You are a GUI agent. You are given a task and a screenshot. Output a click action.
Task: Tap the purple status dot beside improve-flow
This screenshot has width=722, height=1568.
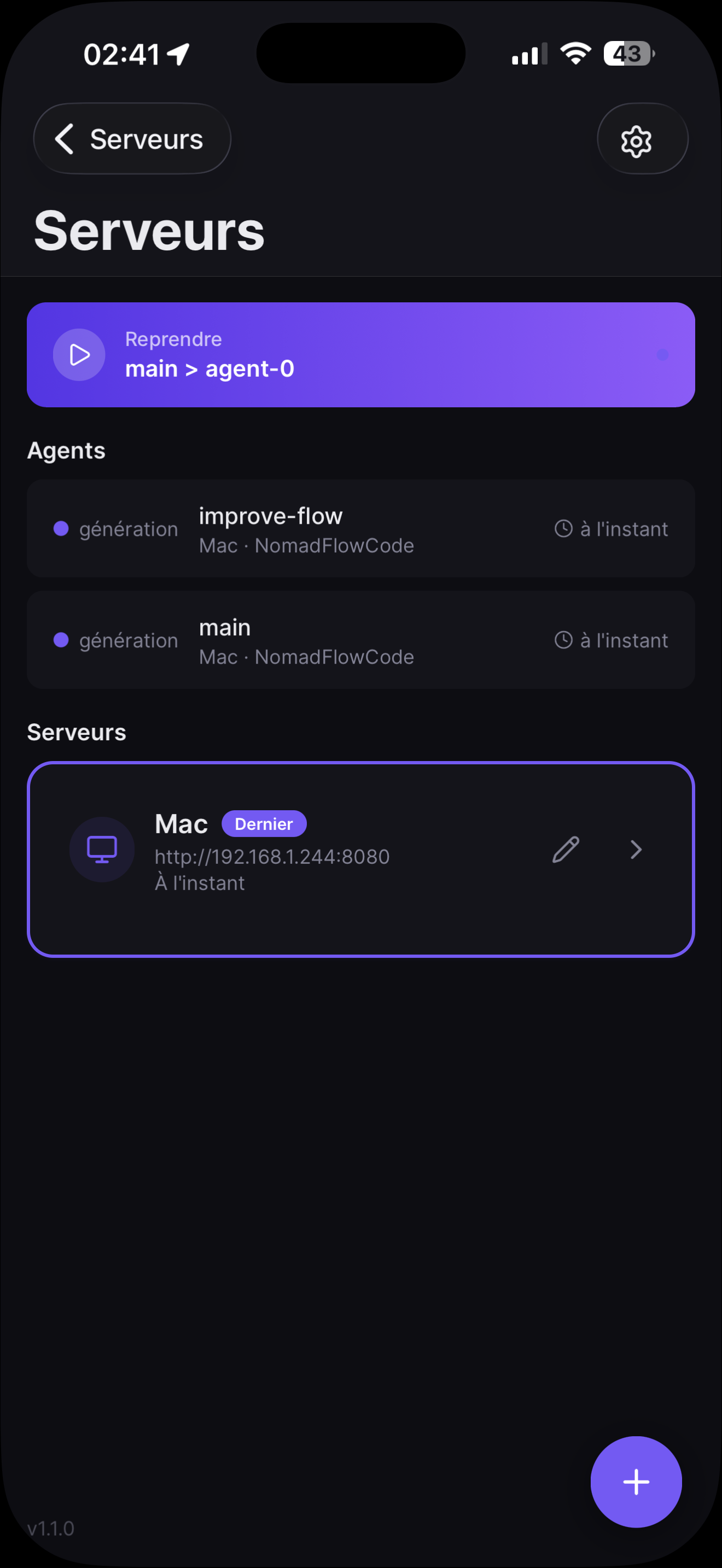coord(61,528)
